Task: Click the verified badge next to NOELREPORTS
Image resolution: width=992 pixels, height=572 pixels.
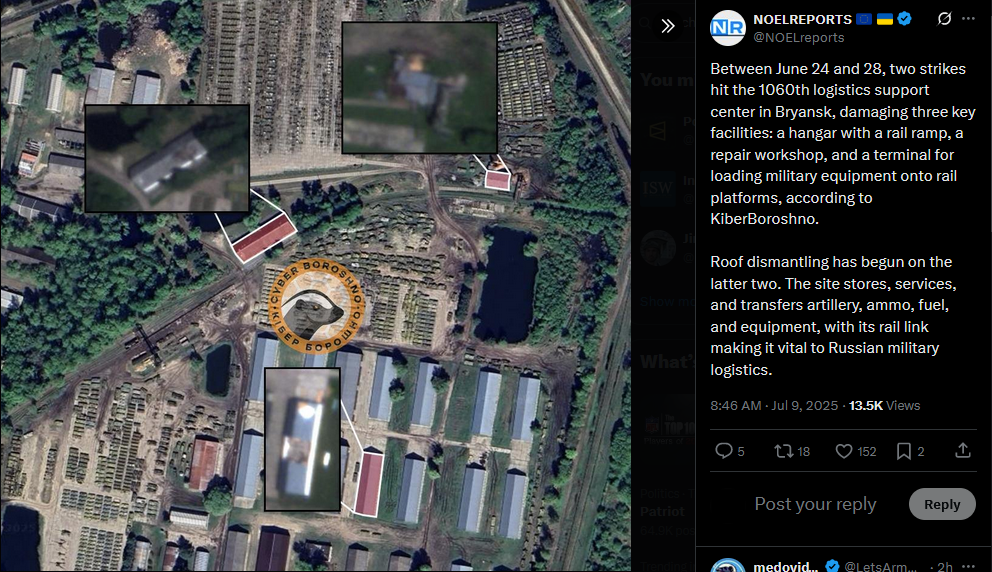Action: coord(905,19)
